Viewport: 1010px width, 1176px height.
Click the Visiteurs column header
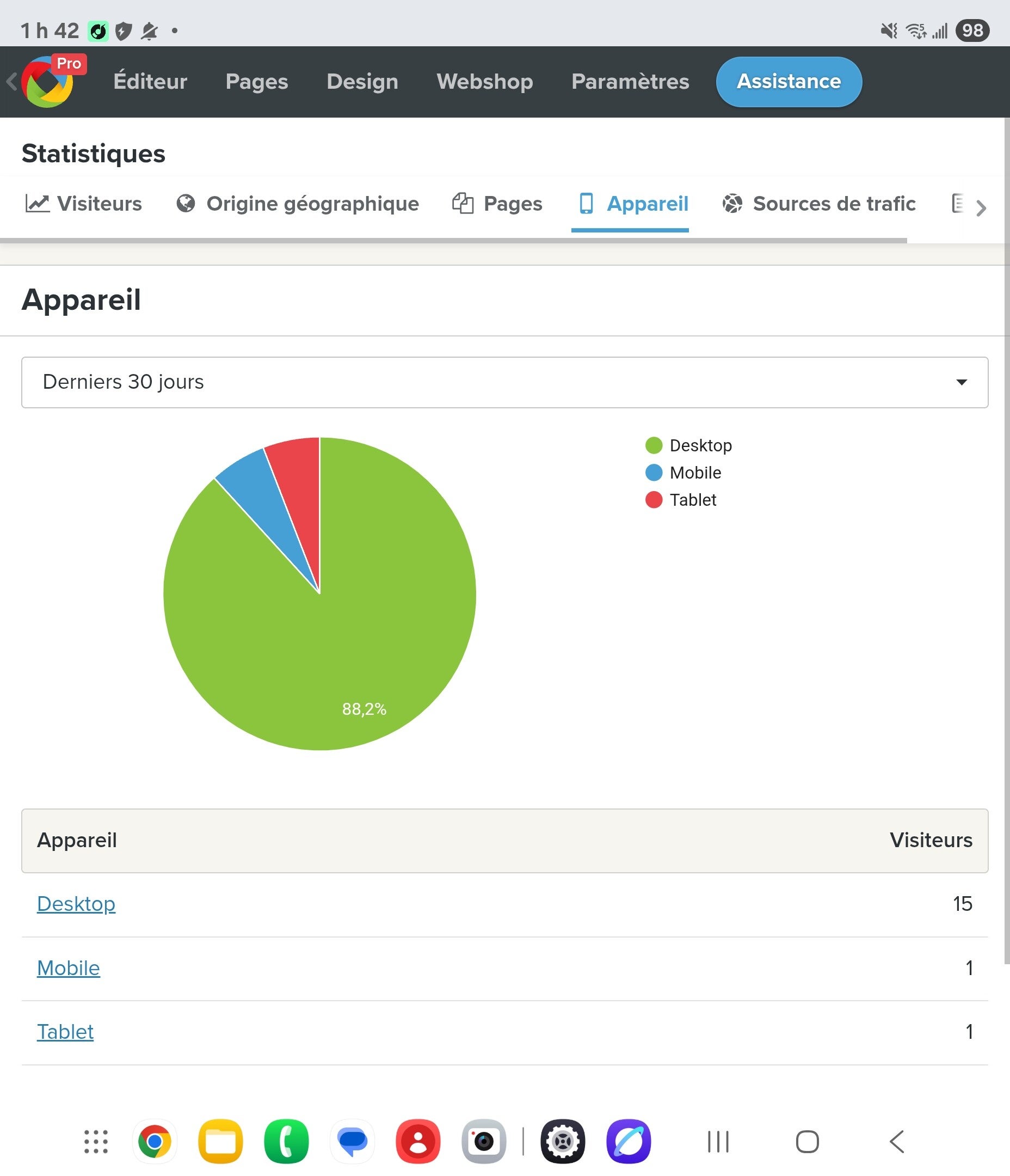931,840
